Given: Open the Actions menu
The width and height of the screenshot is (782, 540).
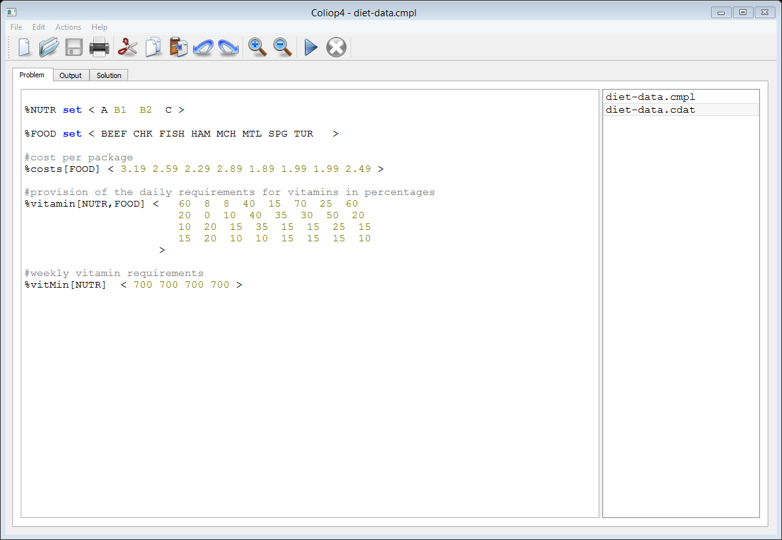Looking at the screenshot, I should [68, 27].
